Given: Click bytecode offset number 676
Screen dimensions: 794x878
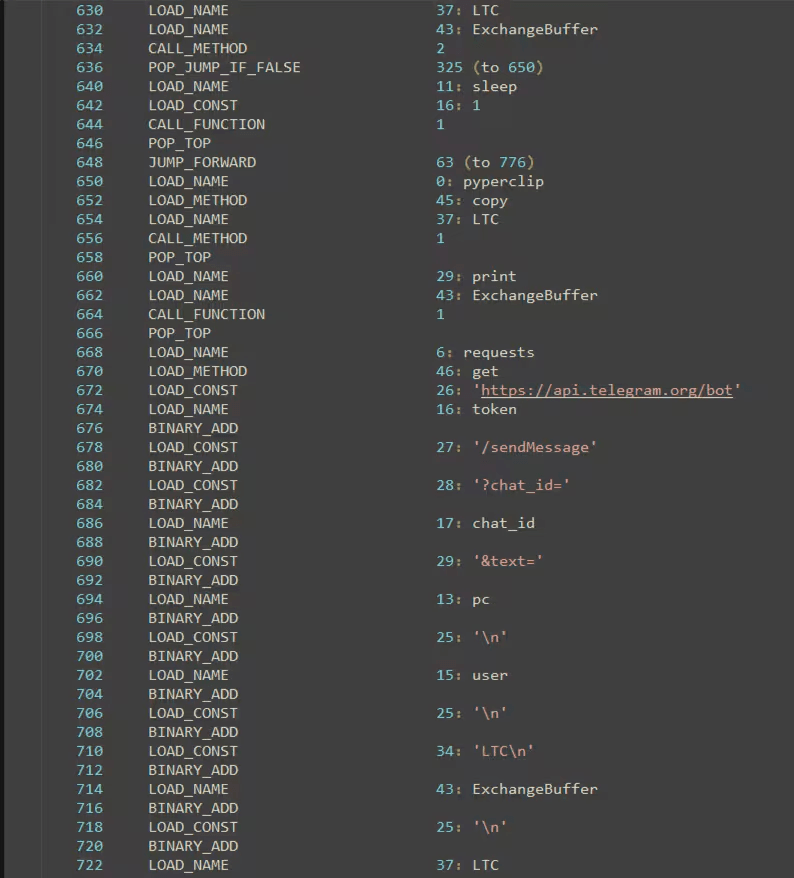Looking at the screenshot, I should tap(90, 428).
